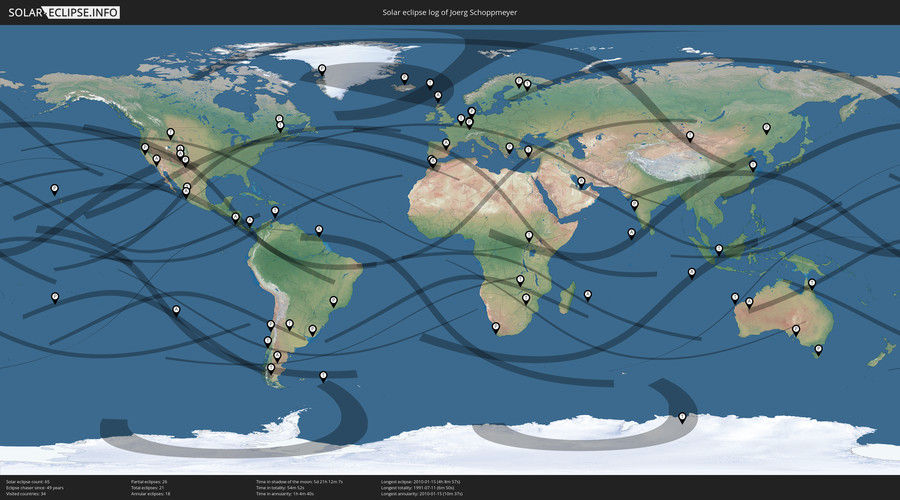Select the marker in East Africa near Kenya
The height and width of the screenshot is (500, 900).
click(x=529, y=235)
